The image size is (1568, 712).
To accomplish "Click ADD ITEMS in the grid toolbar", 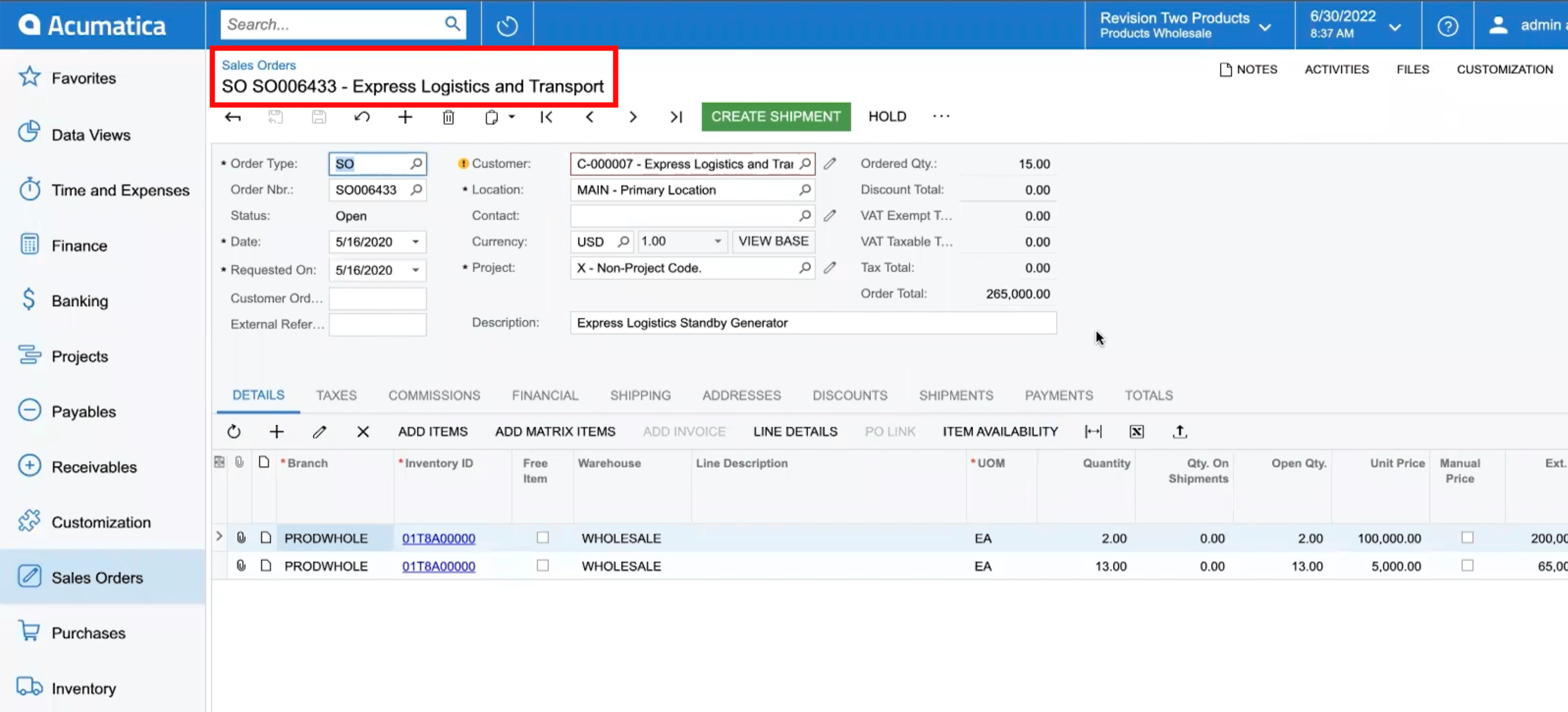I will (x=433, y=431).
